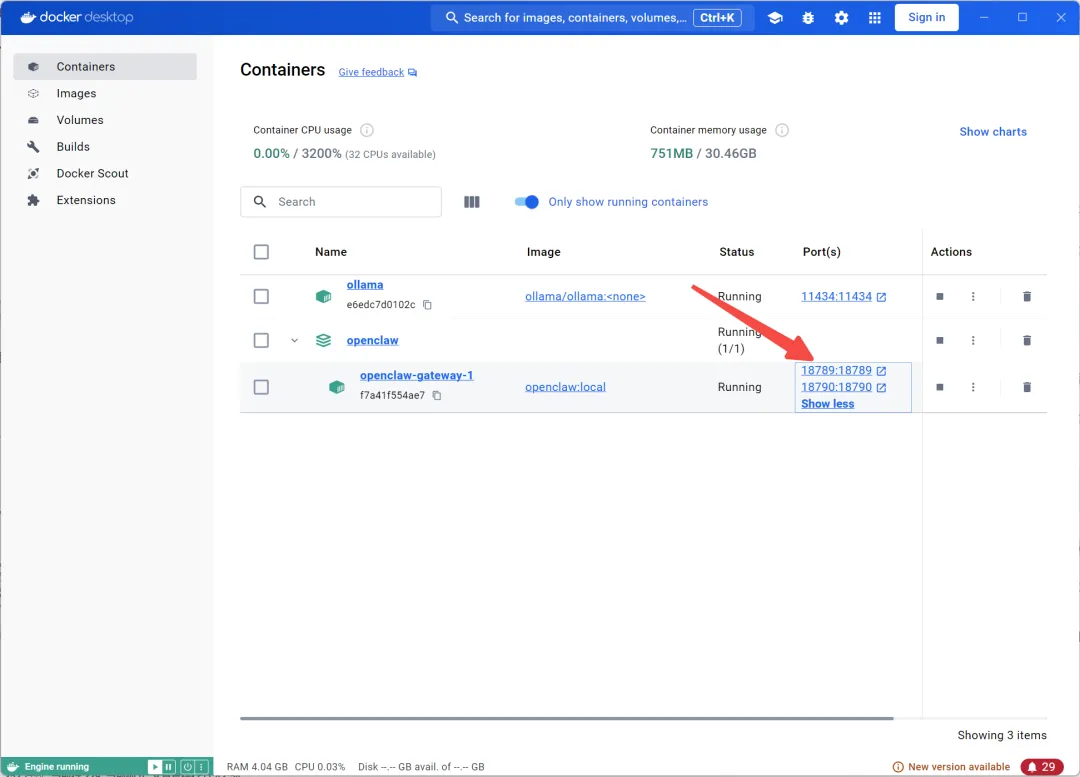Click New version available notice
Viewport: 1080px width, 777px height.
[x=951, y=767]
